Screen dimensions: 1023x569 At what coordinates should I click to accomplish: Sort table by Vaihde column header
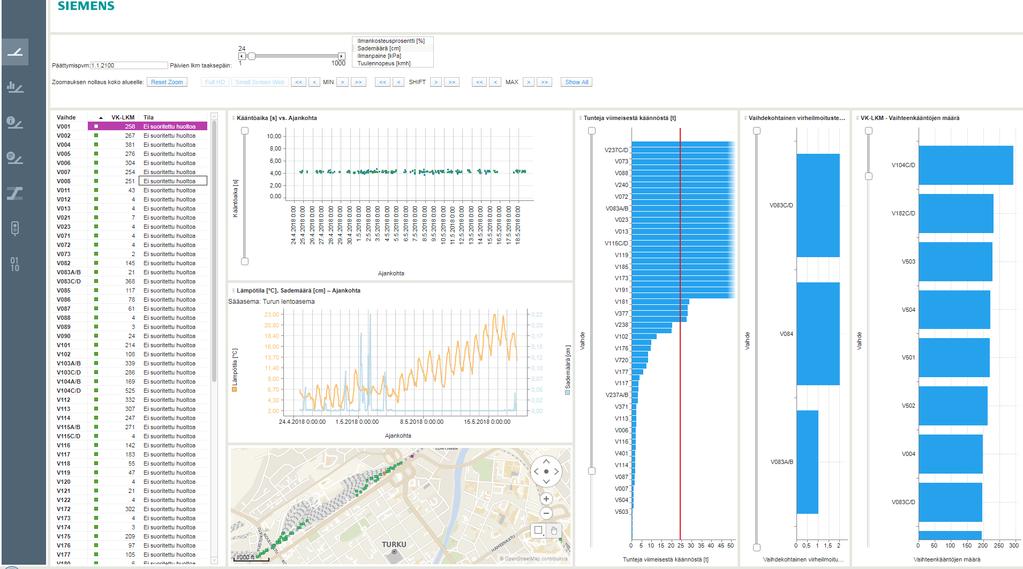[66, 117]
